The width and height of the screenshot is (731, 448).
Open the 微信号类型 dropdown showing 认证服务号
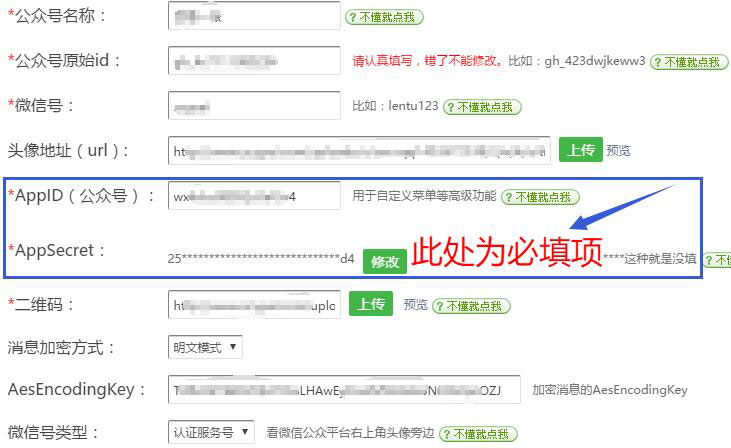click(x=211, y=432)
